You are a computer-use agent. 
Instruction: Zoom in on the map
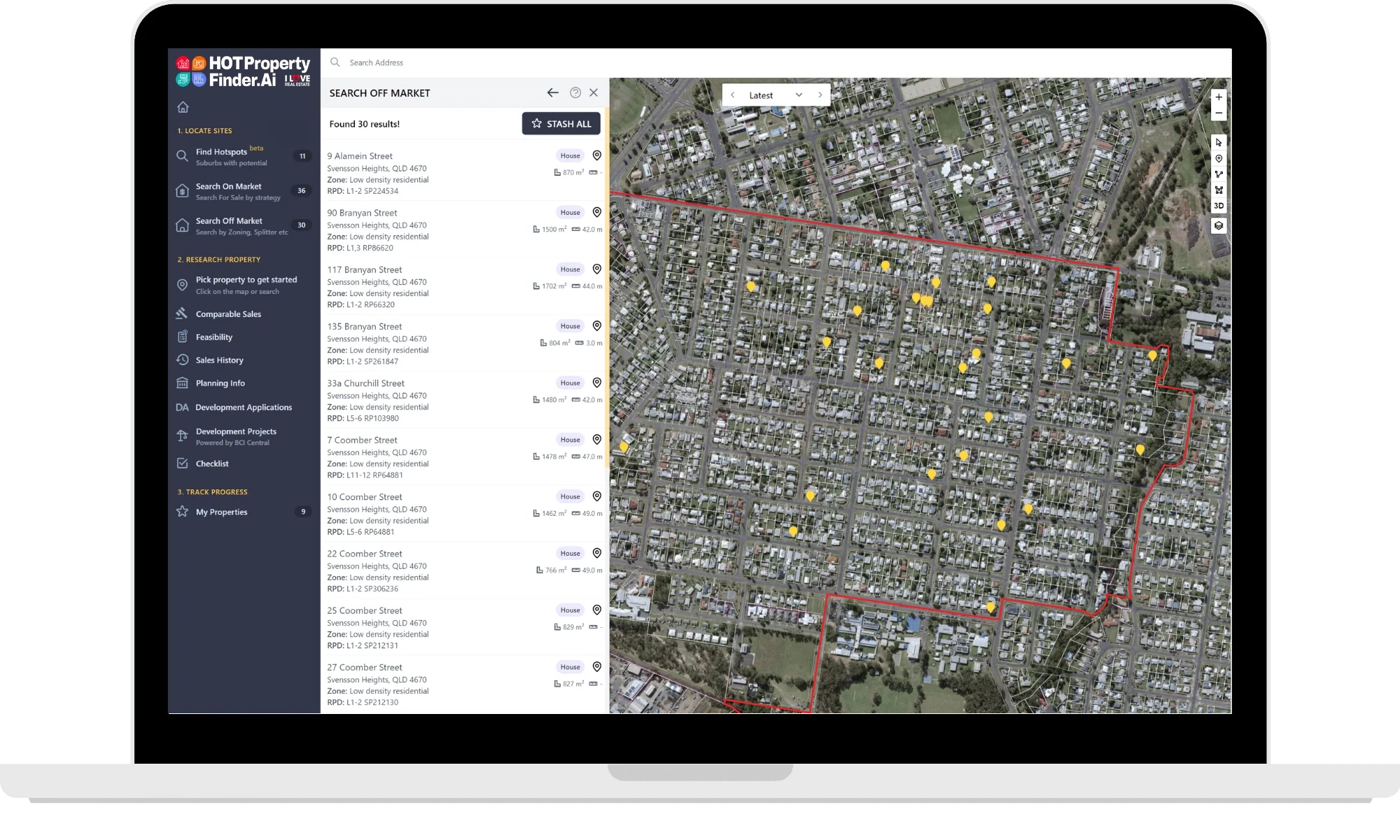(1219, 97)
